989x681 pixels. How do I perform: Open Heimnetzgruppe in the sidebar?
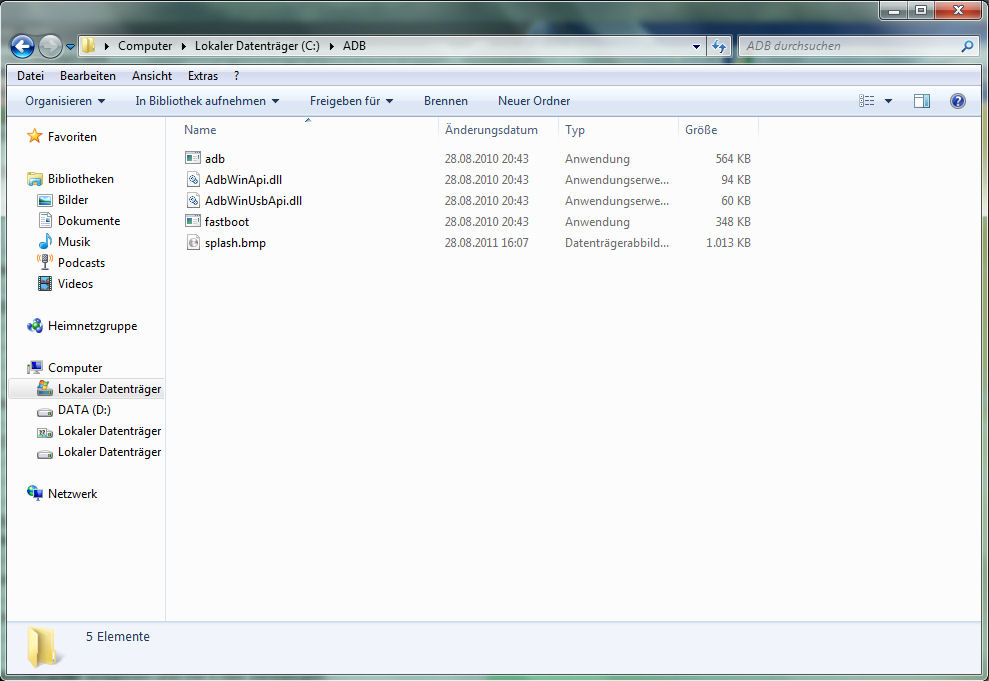[92, 326]
